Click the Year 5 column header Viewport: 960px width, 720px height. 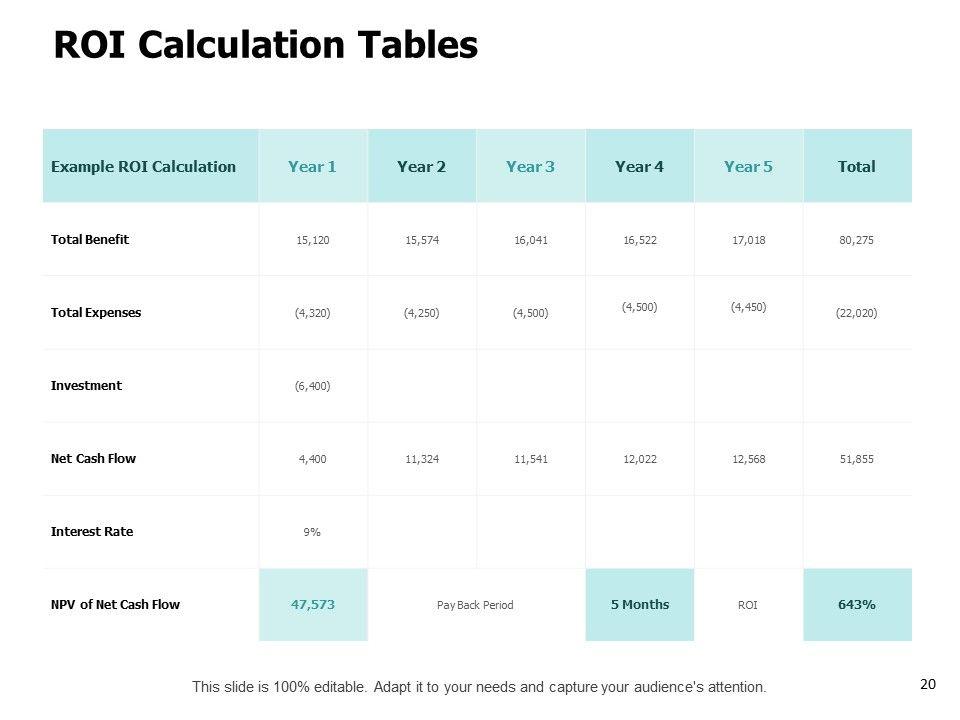click(x=748, y=167)
